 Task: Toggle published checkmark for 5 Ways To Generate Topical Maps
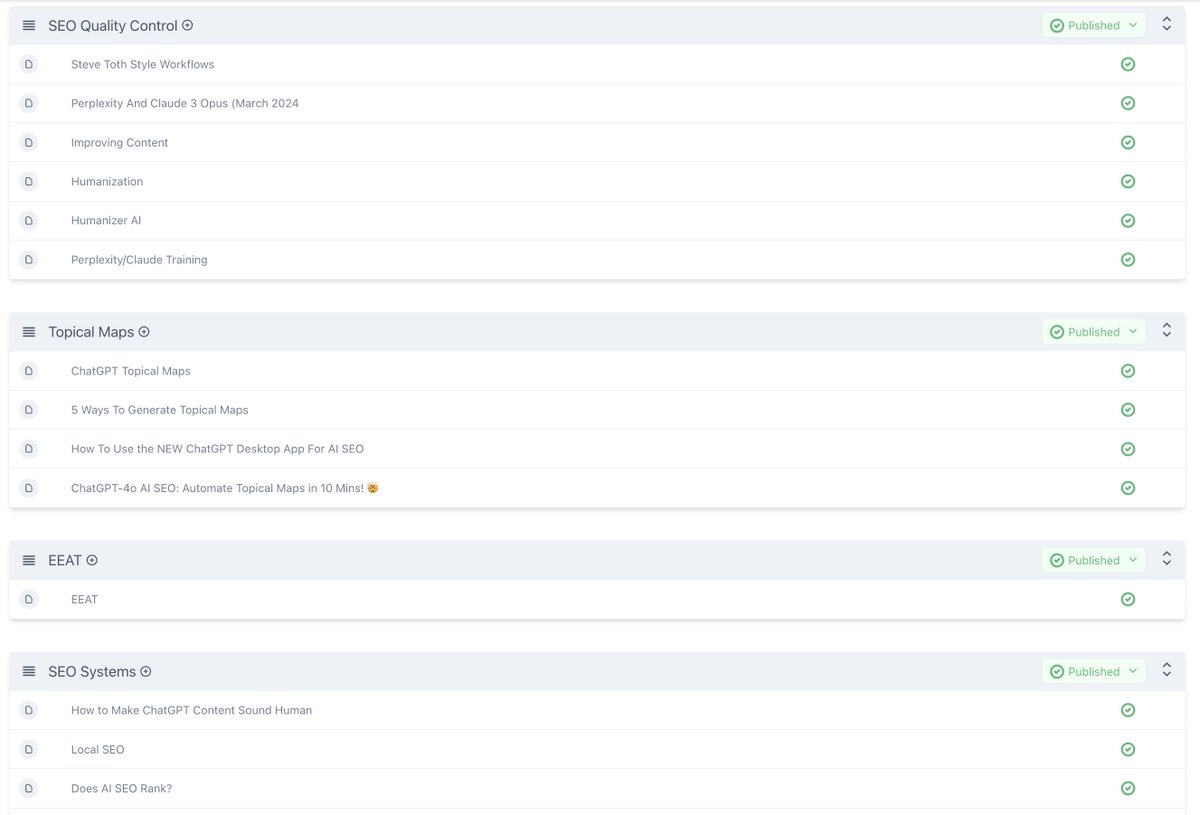click(1128, 410)
